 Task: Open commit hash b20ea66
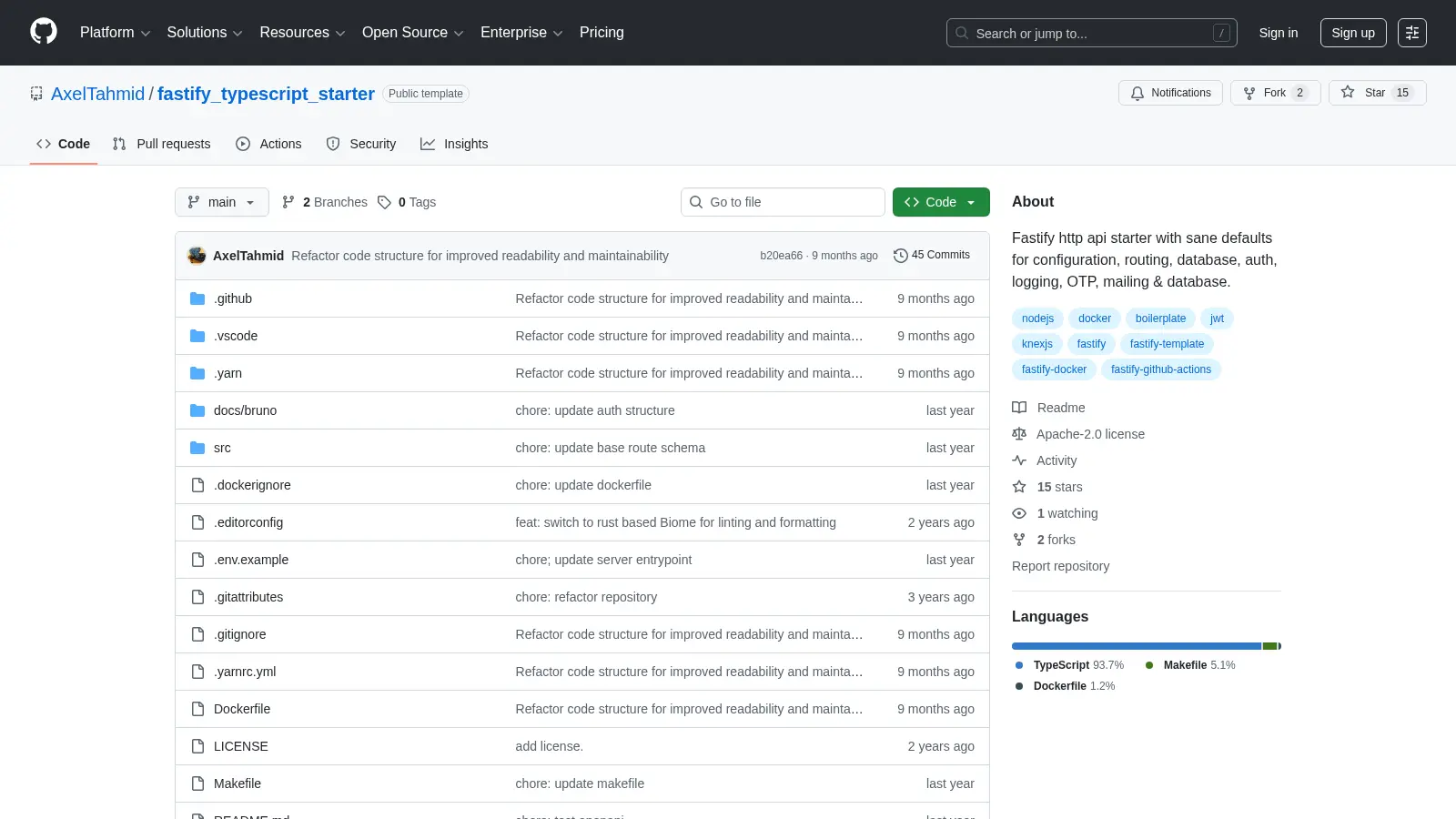tap(781, 256)
